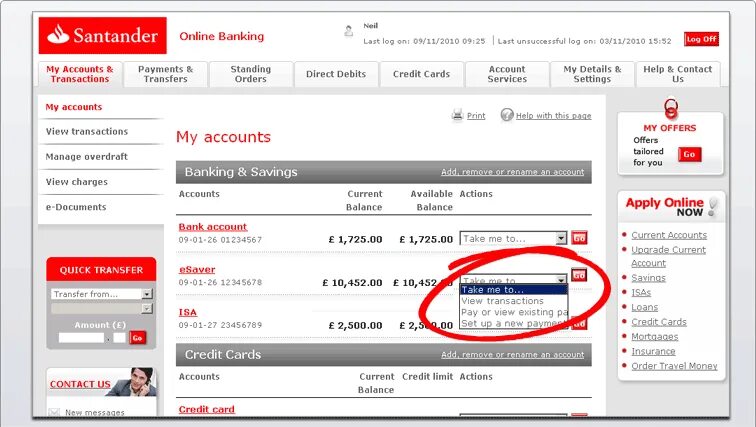
Task: Open Loans link
Action: [x=645, y=307]
